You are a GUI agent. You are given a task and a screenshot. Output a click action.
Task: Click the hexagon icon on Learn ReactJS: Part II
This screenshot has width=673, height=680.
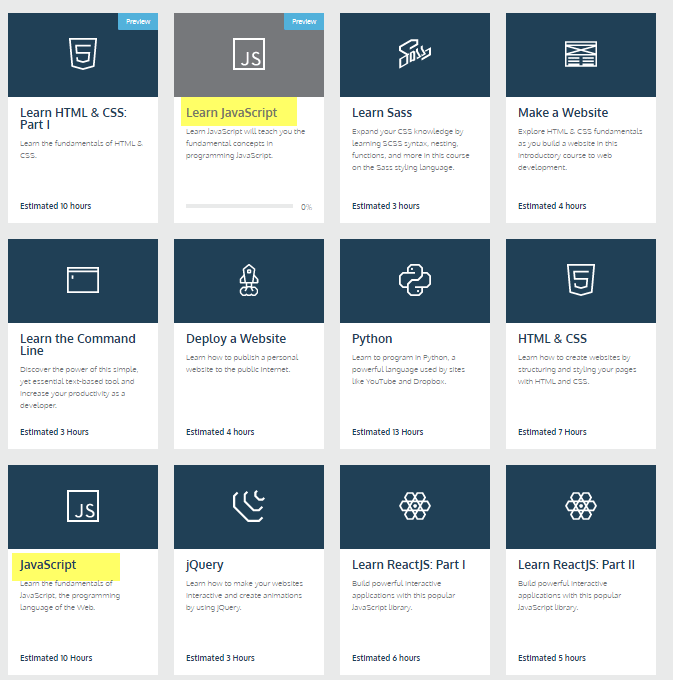pos(581,506)
